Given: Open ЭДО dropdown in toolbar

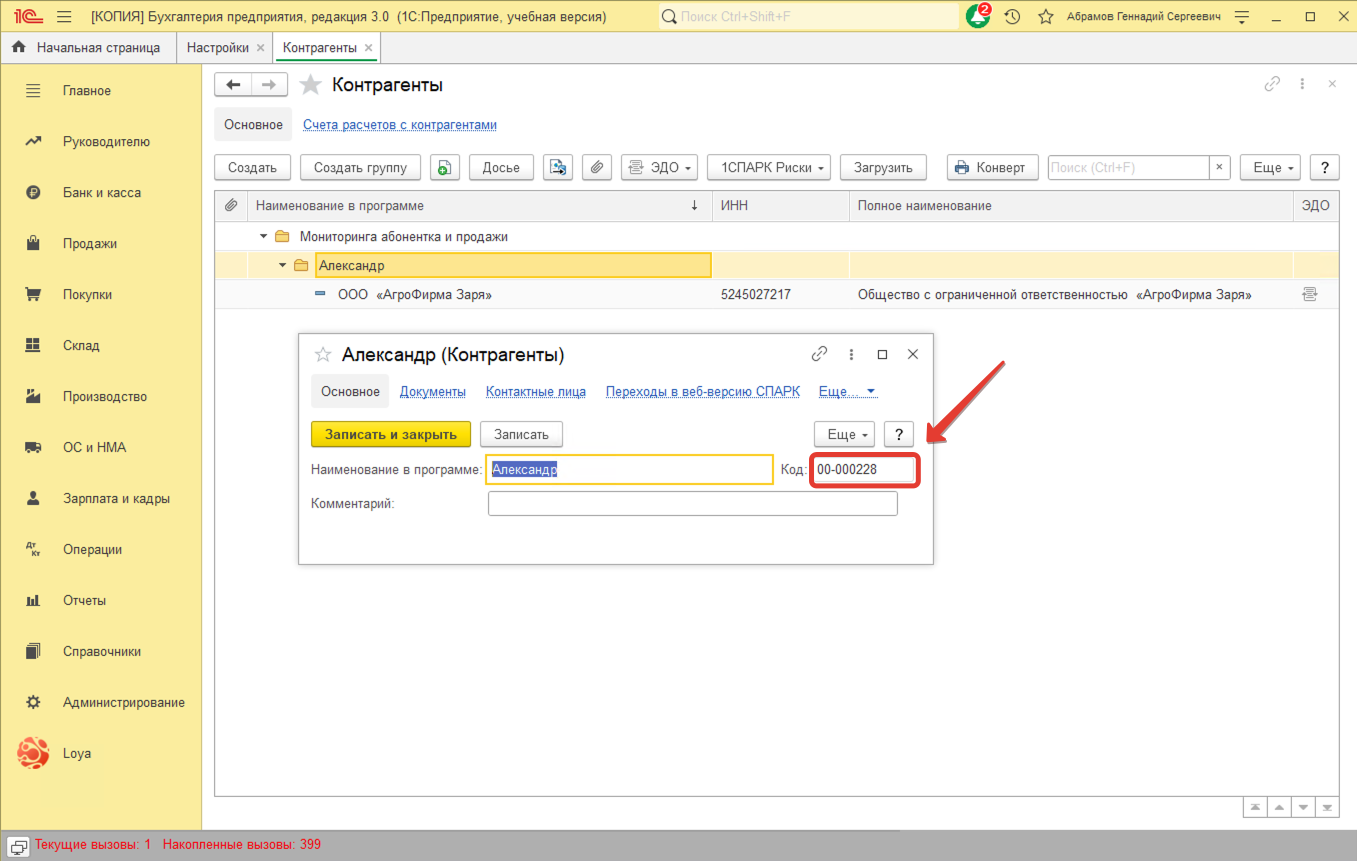Looking at the screenshot, I should click(659, 168).
